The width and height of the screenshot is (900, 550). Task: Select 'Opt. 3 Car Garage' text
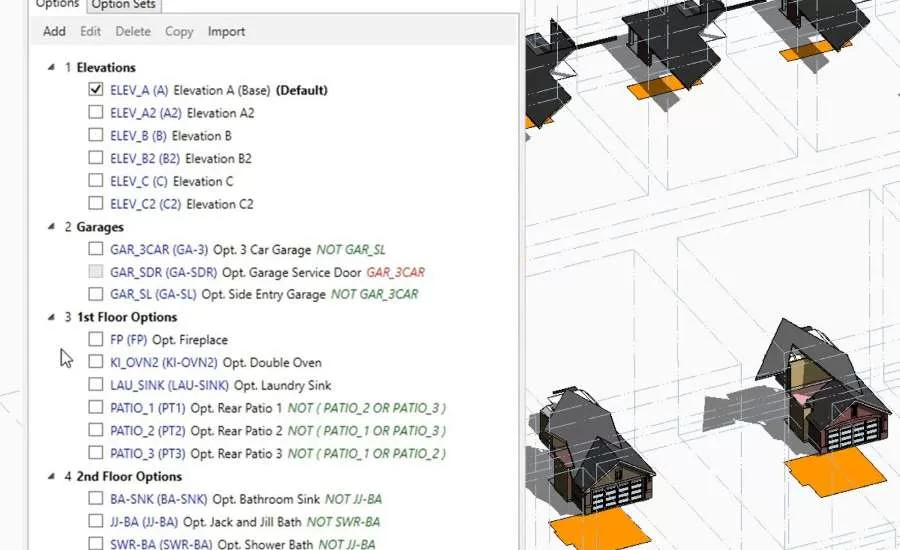(x=262, y=250)
